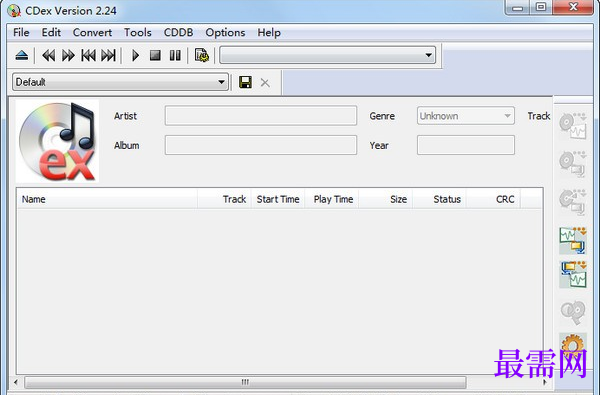Sort by the Play Time column
The image size is (606, 395).
[332, 199]
